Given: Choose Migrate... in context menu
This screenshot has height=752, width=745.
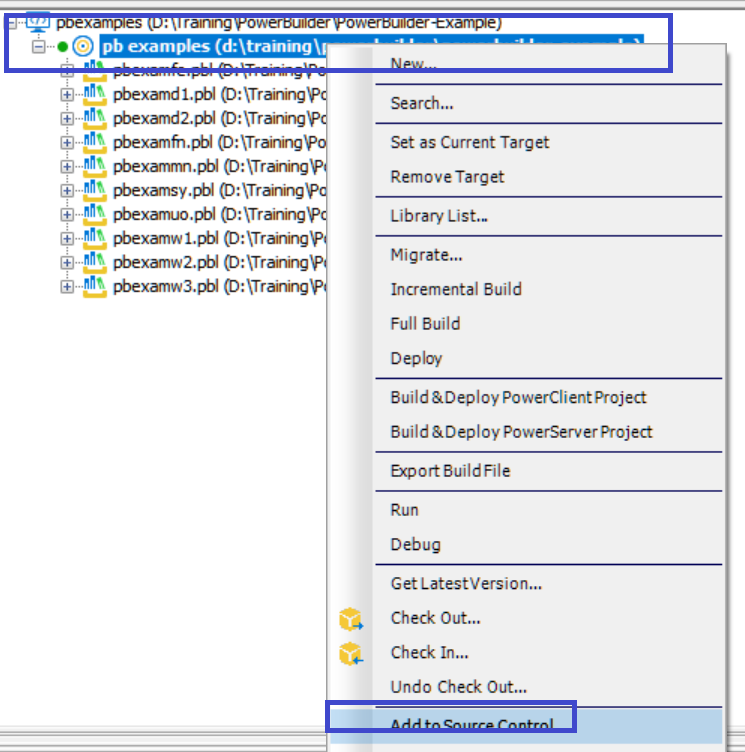Looking at the screenshot, I should tap(426, 255).
